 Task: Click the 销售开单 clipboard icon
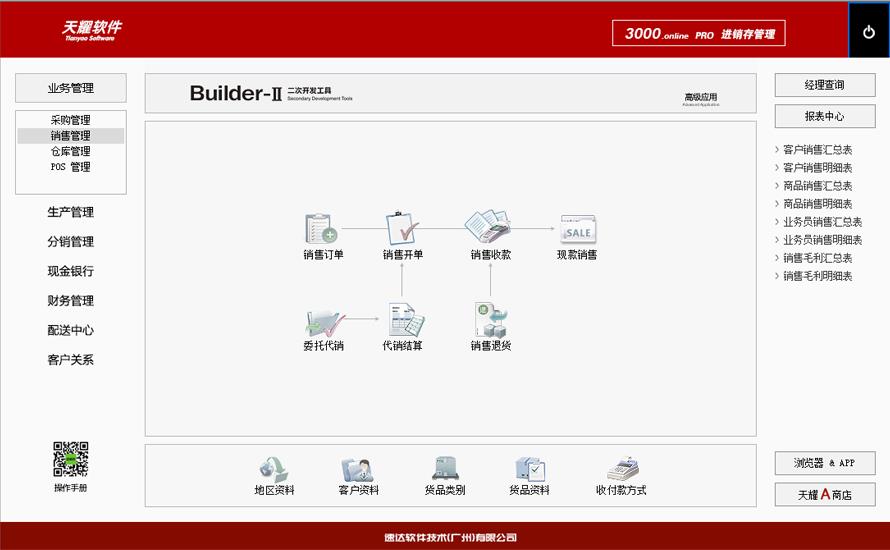[x=402, y=228]
